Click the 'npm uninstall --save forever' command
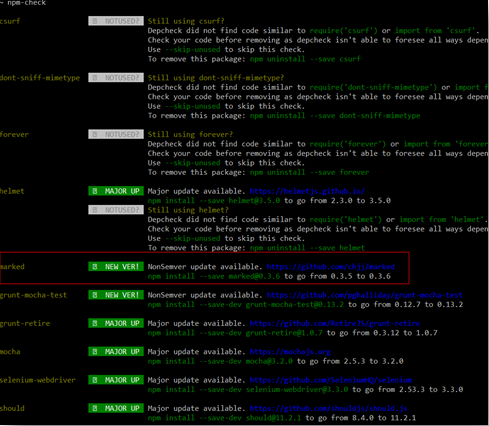489x426 pixels. pos(309,172)
